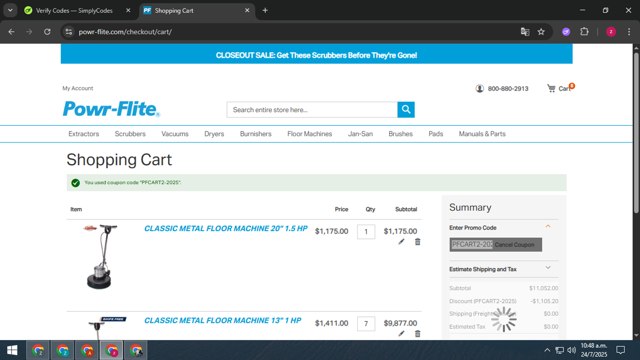Open the Chrome three-dot menu
Viewport: 640px width, 360px height.
pos(629,32)
